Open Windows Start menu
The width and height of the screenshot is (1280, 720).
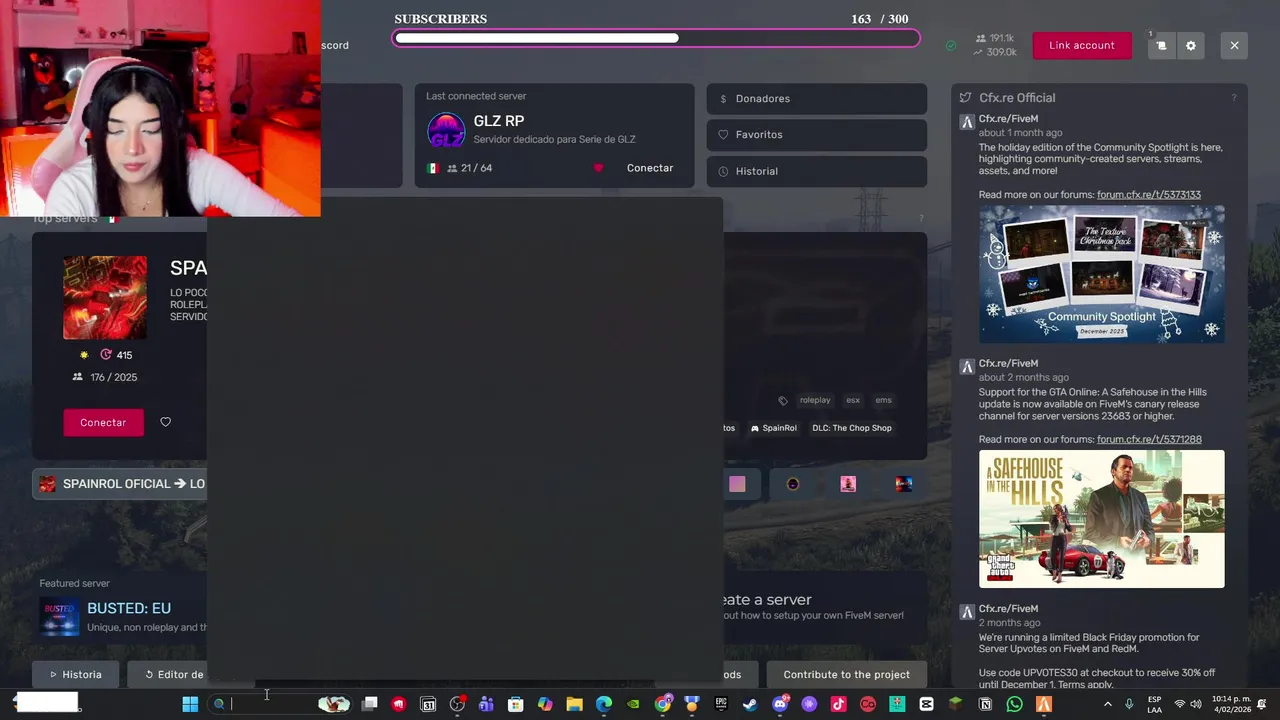click(x=190, y=704)
